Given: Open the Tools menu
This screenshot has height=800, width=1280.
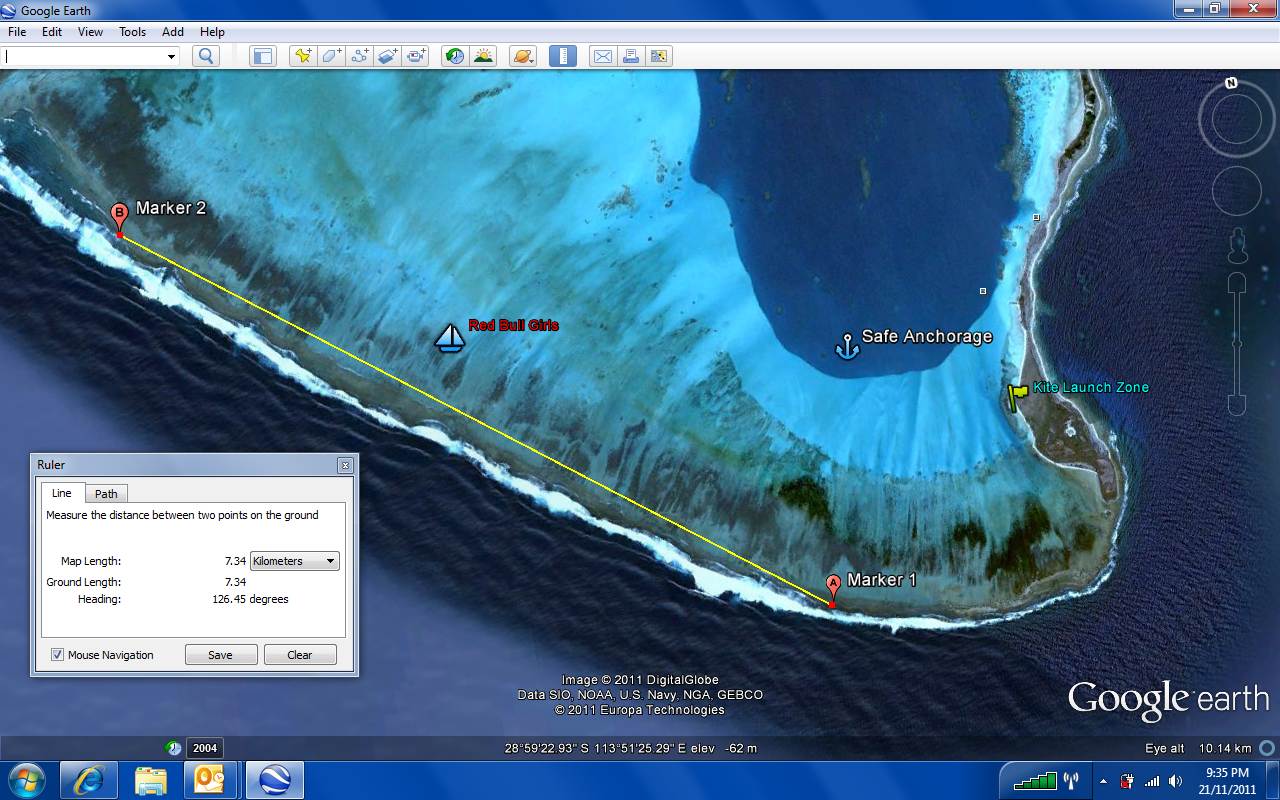Looking at the screenshot, I should [x=132, y=32].
